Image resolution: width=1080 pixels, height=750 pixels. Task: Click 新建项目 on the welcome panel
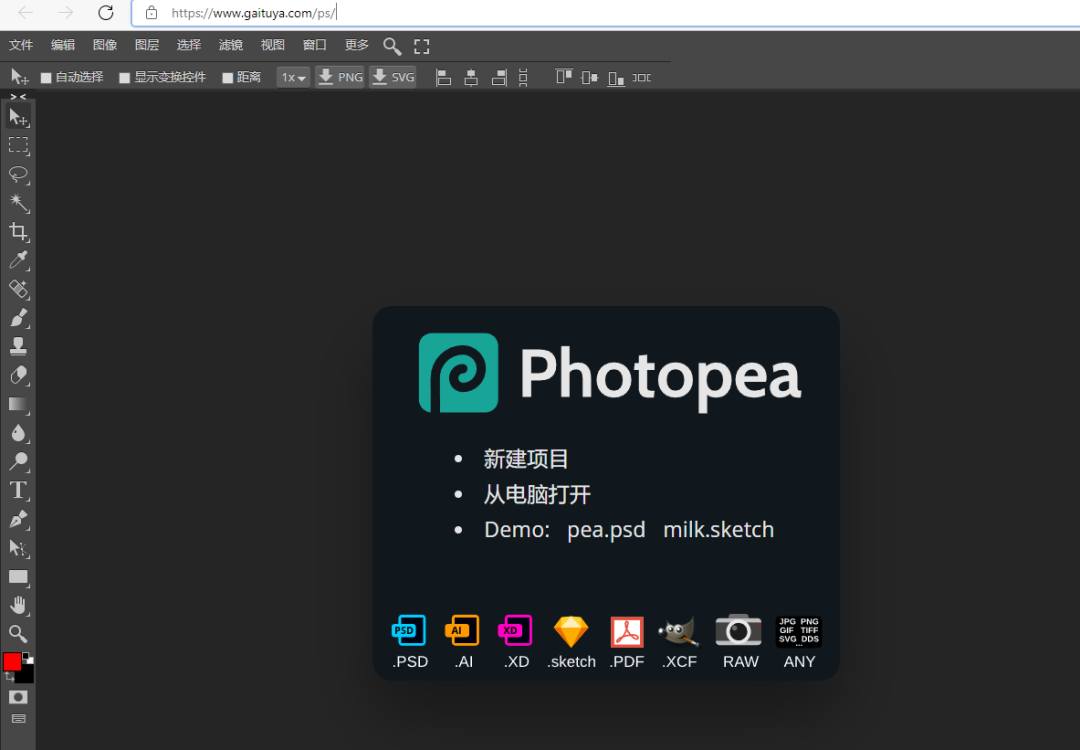(526, 459)
